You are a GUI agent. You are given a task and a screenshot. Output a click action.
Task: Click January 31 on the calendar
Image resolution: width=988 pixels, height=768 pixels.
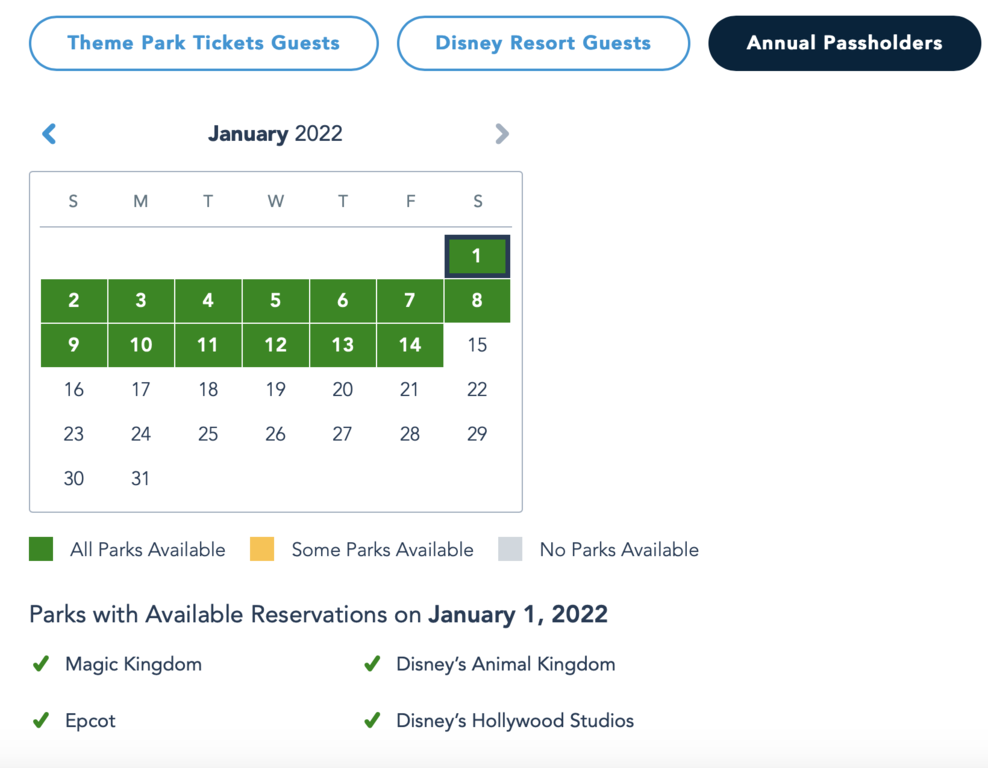tap(141, 479)
